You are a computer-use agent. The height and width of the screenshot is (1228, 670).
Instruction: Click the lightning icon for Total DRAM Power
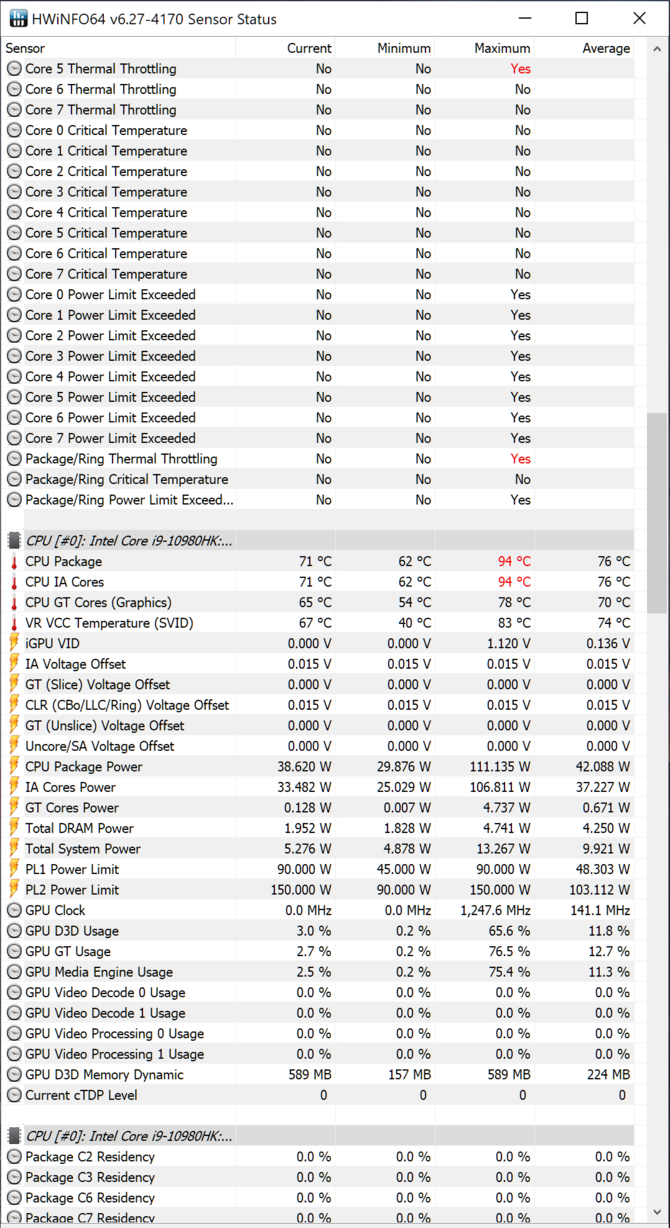pyautogui.click(x=14, y=828)
